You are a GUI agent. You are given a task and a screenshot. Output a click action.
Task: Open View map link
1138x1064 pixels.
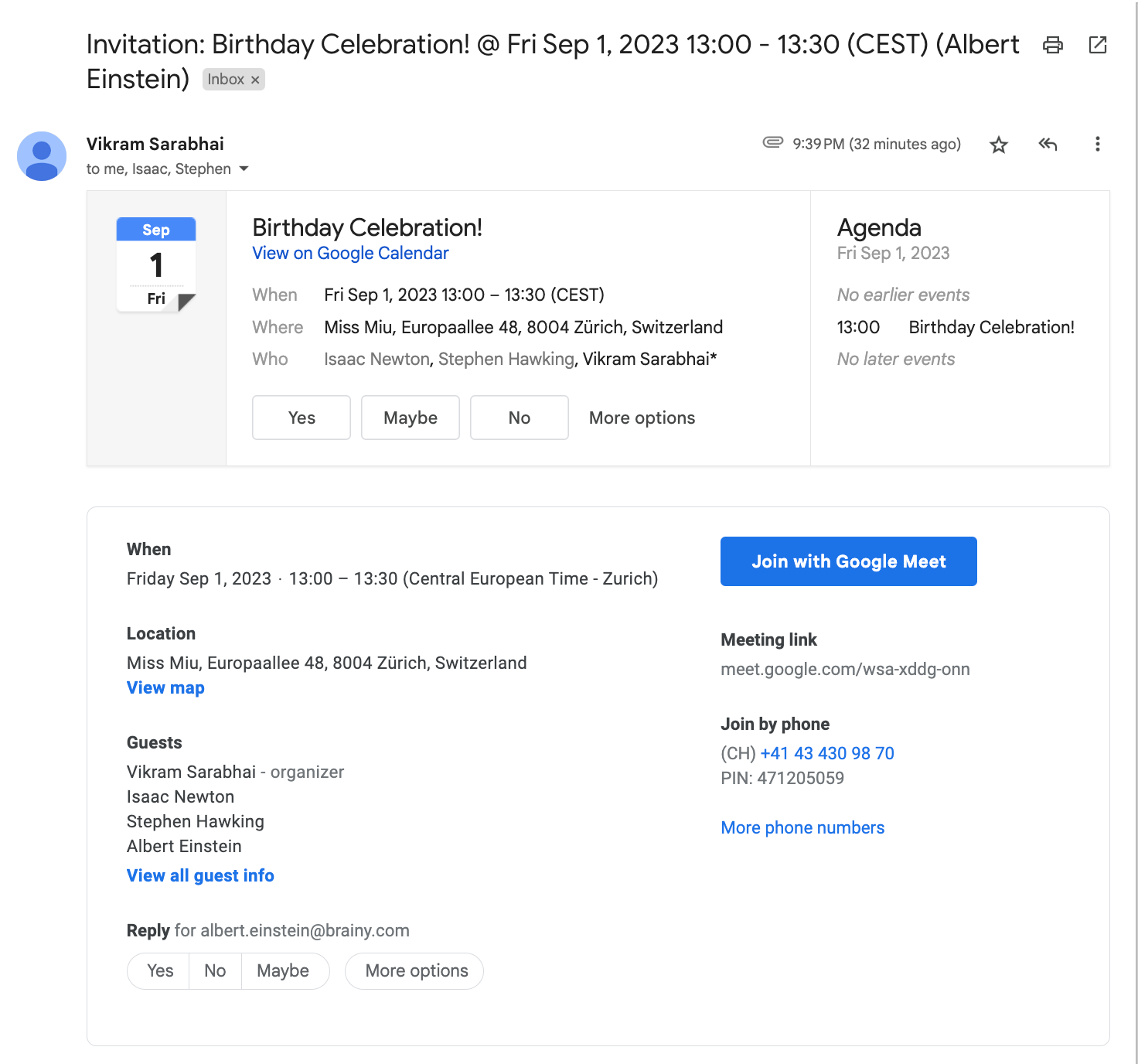[165, 688]
